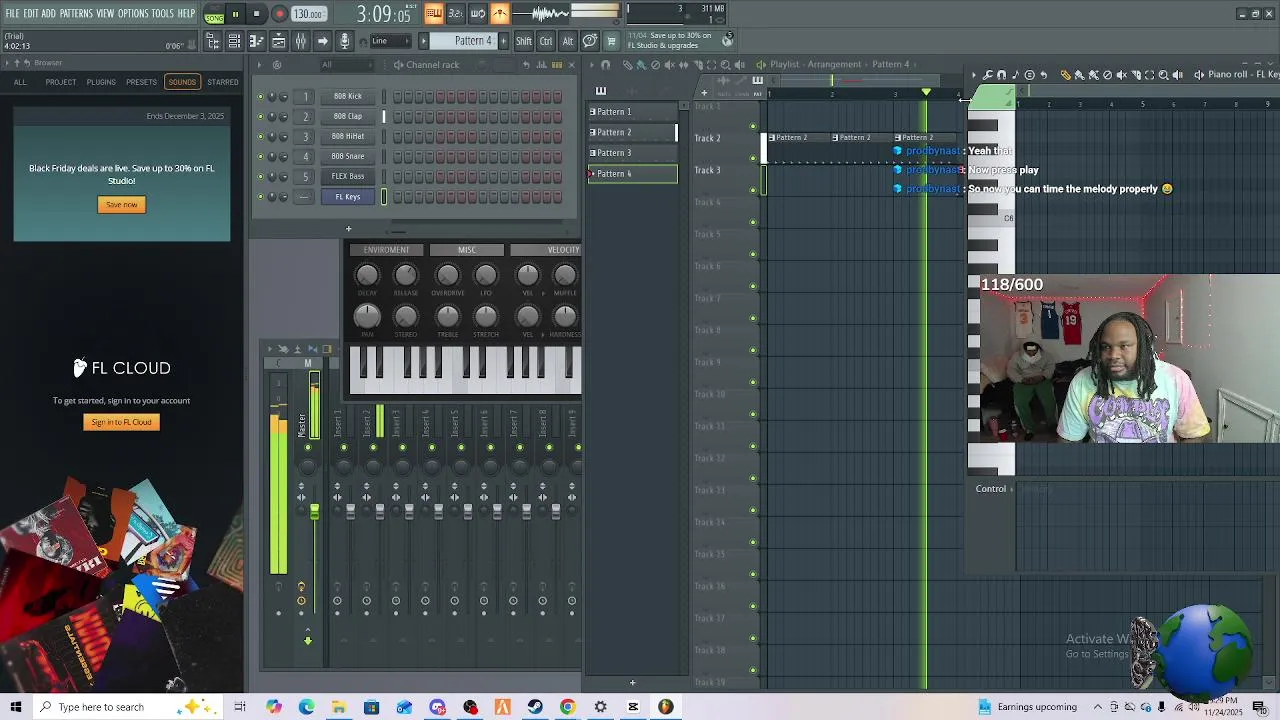Screen dimensions: 1280x720
Task: Open the PATTERNS menu
Action: 76,14
